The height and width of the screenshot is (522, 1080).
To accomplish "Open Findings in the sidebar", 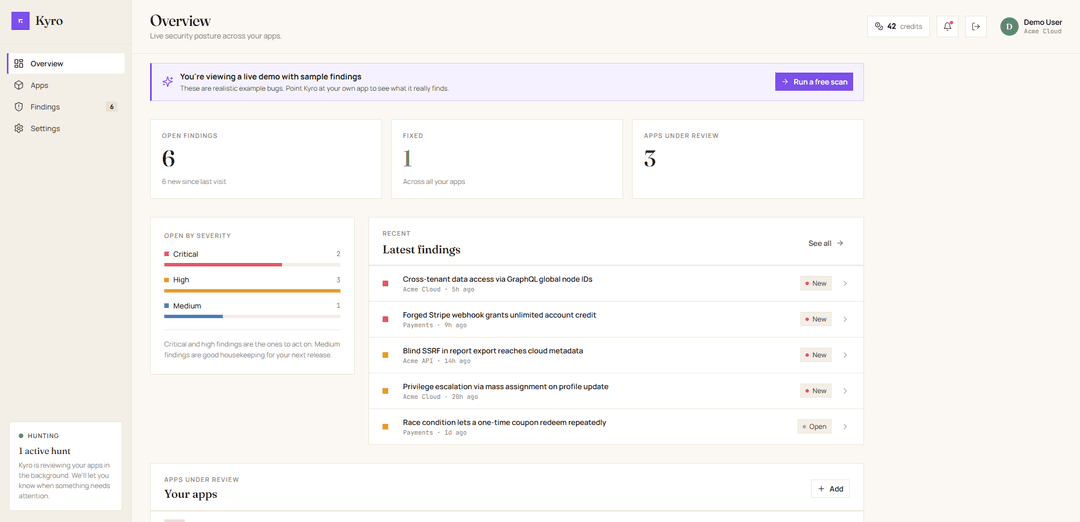I will coord(67,107).
